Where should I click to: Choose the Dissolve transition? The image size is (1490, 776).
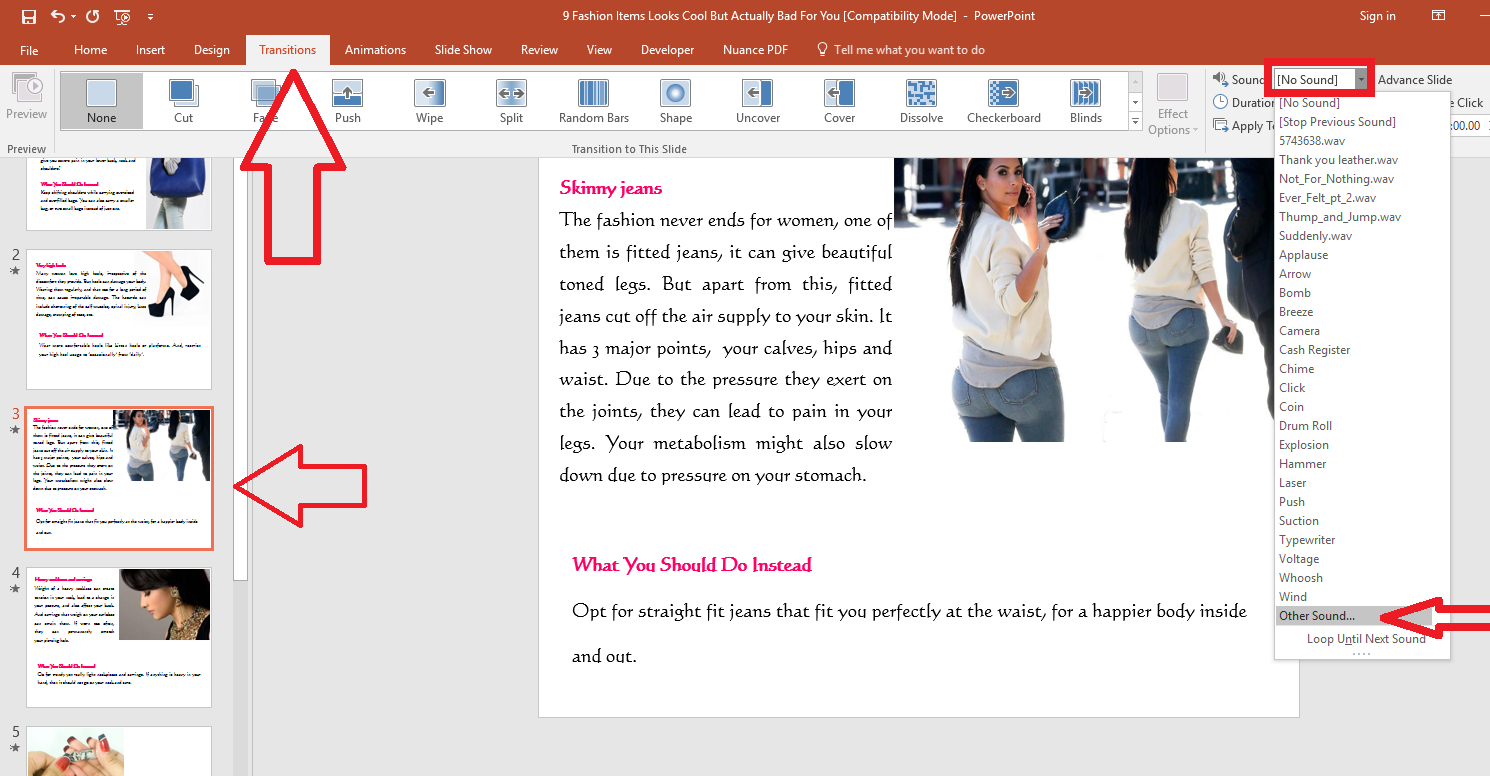(x=920, y=100)
